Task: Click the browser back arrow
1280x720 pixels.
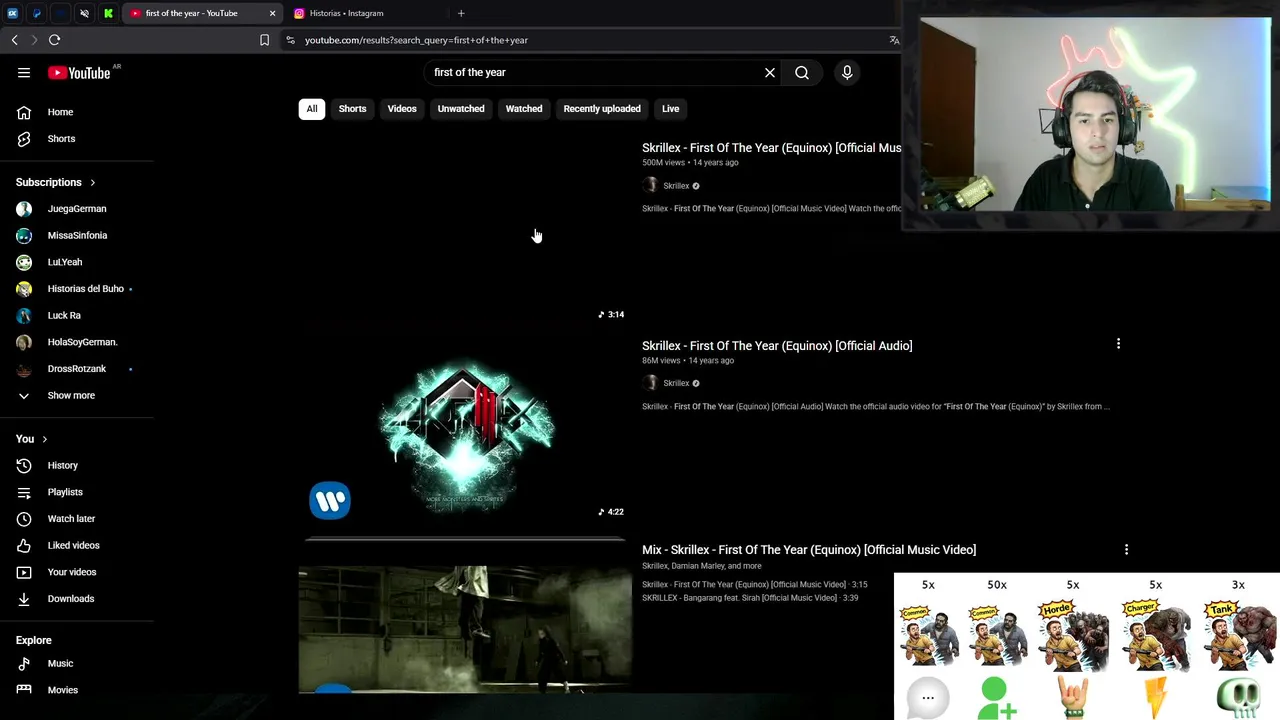Action: coord(14,40)
